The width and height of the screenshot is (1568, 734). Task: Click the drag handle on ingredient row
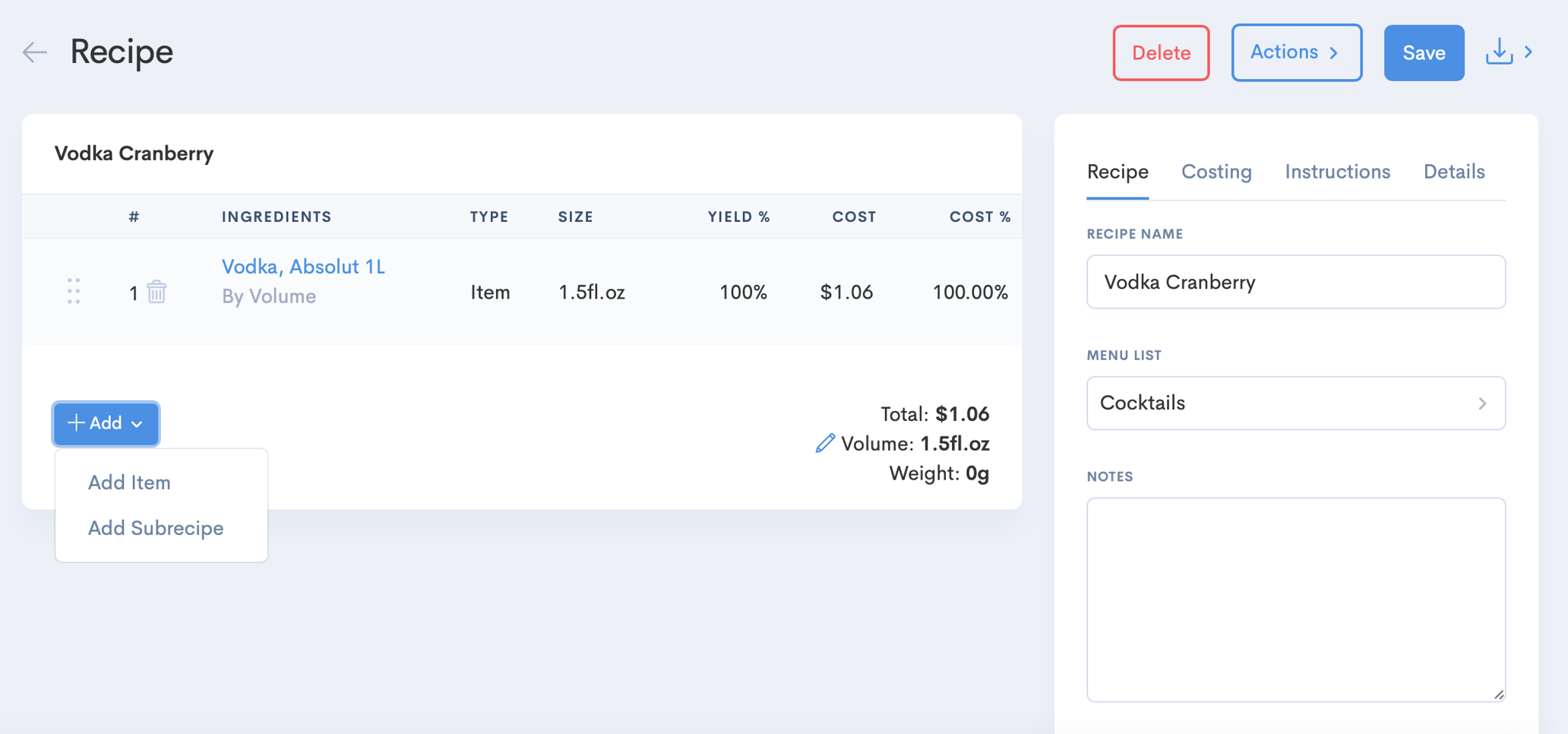tap(74, 291)
